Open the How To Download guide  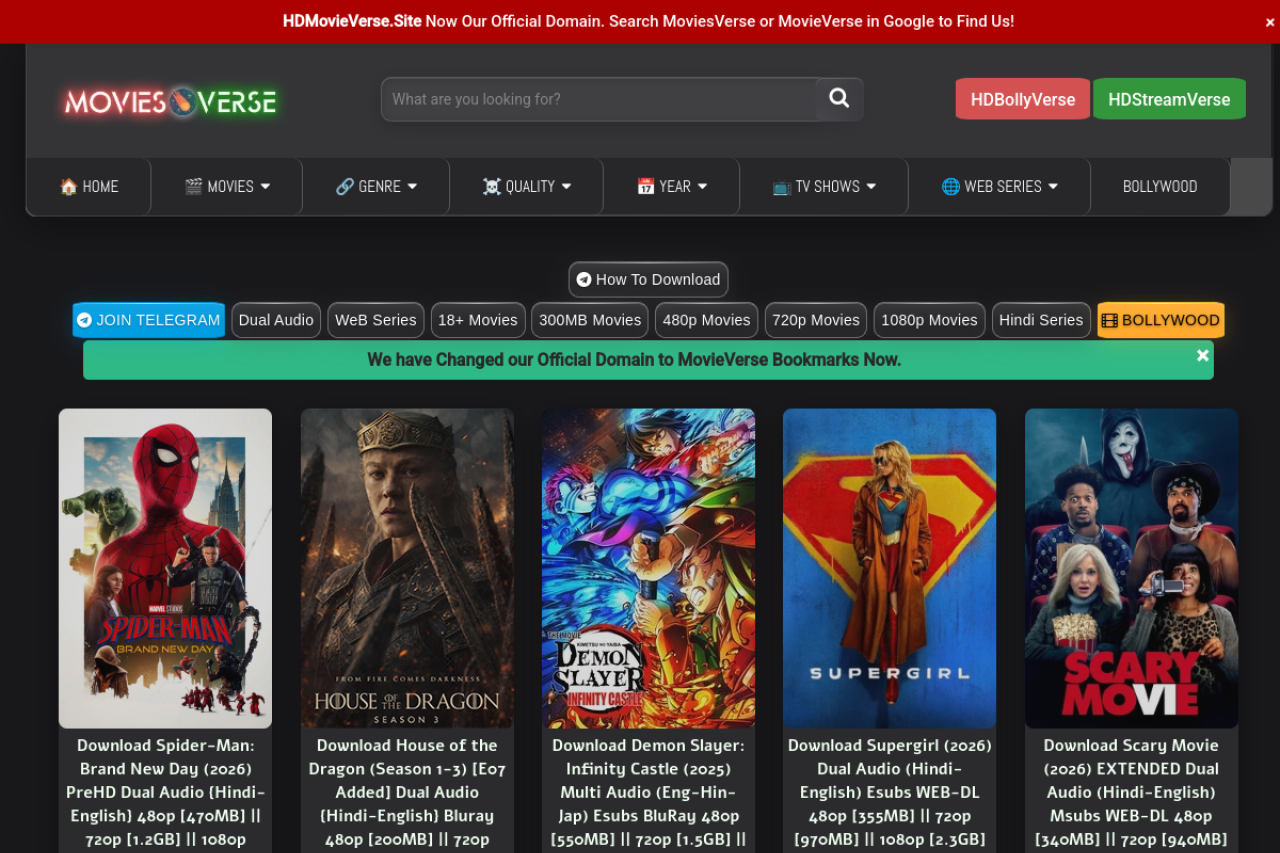coord(648,280)
